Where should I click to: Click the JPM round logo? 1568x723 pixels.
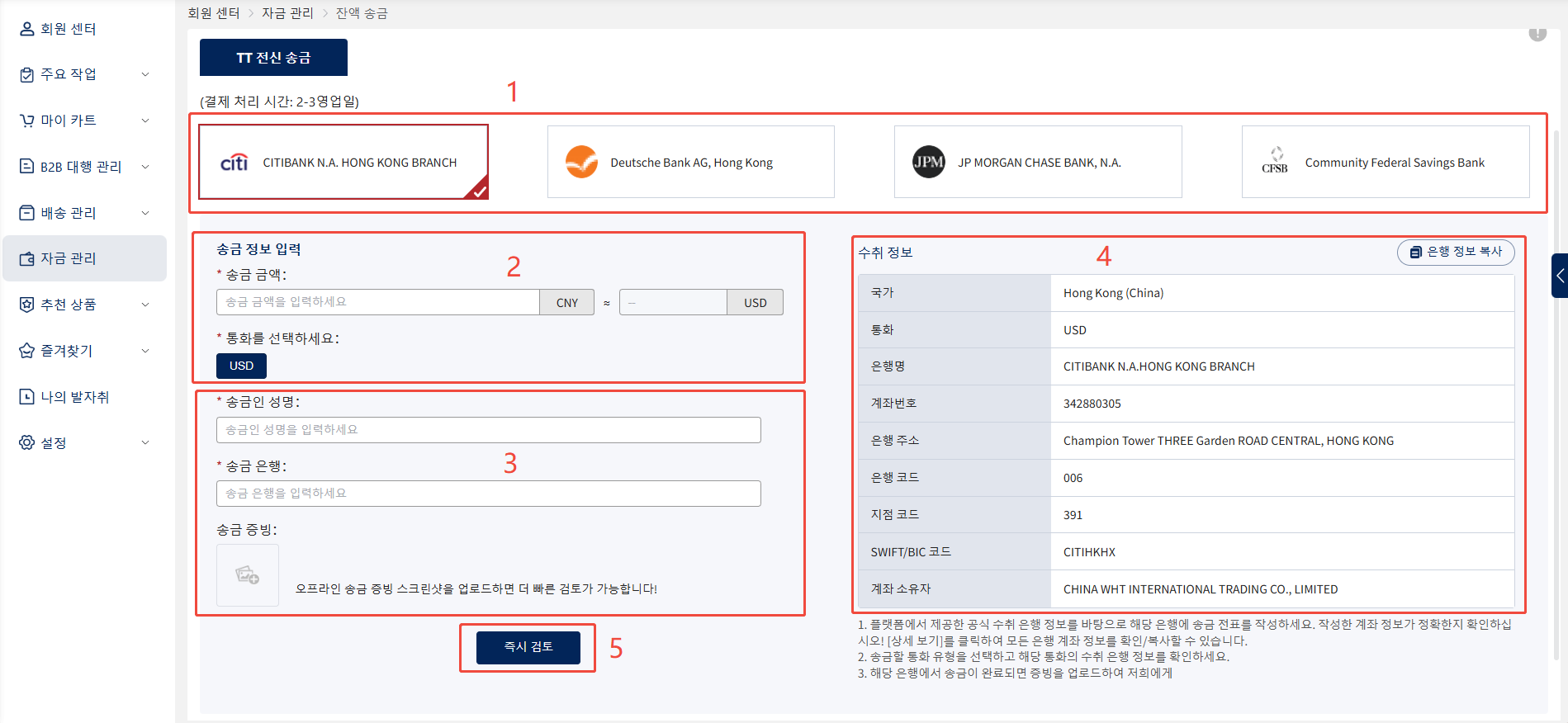click(929, 162)
